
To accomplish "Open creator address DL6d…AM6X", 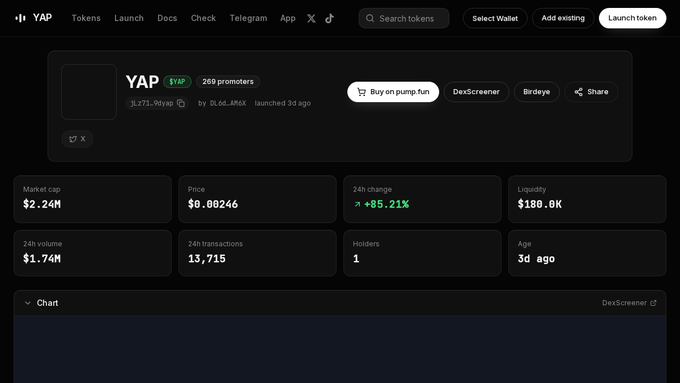I will tap(228, 103).
